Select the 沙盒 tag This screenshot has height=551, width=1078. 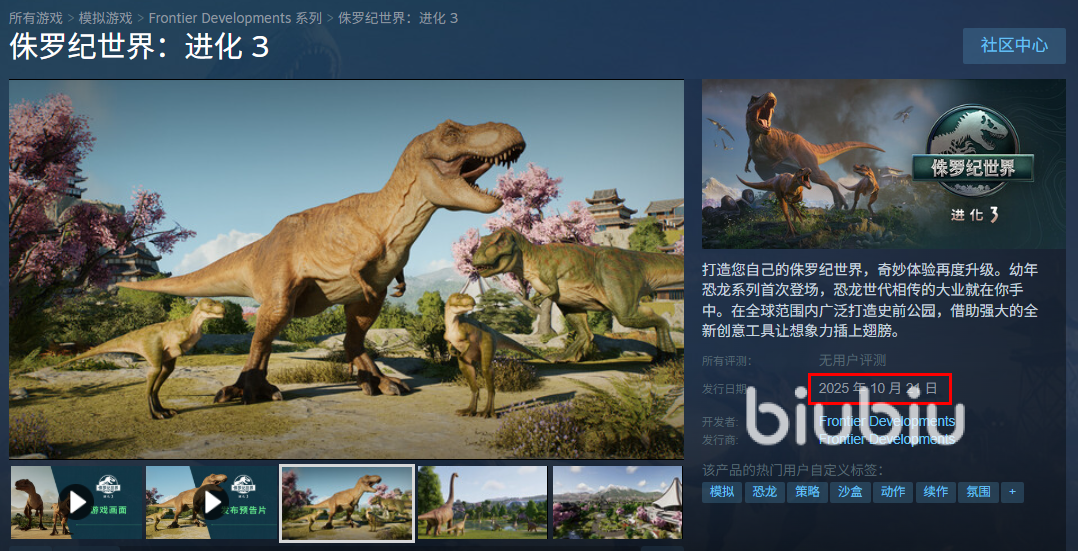pyautogui.click(x=850, y=492)
